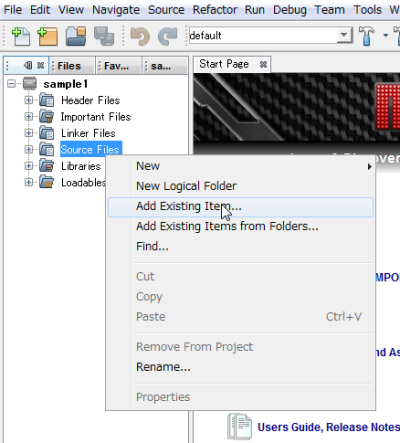This screenshot has height=443, width=400.
Task: Click the Build hammer icon
Action: click(x=367, y=36)
